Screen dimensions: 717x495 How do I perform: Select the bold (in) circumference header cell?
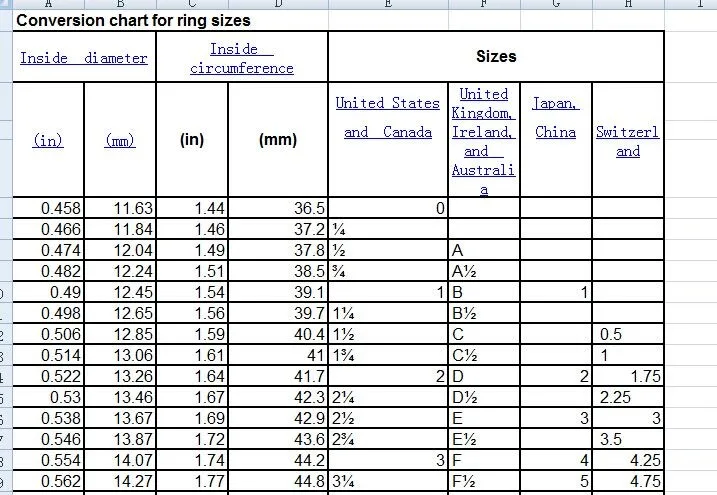[192, 139]
